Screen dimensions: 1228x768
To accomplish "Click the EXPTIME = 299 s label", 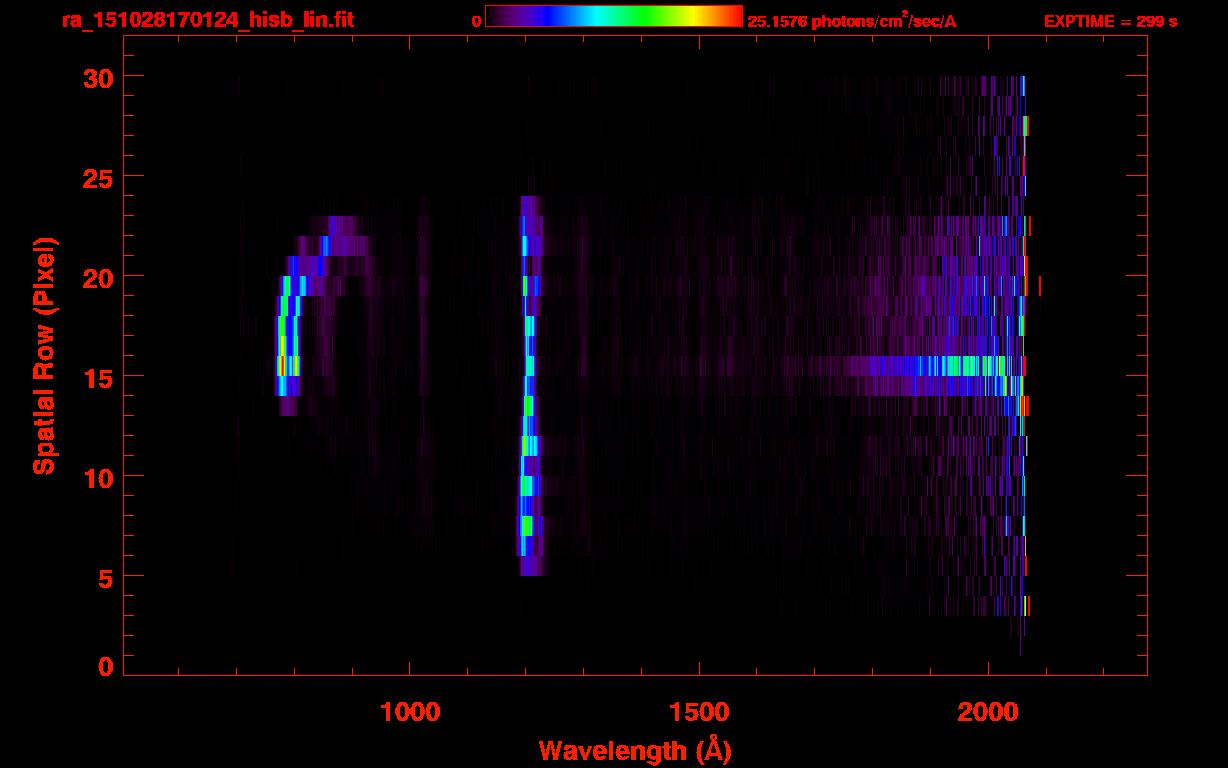I will click(1110, 21).
